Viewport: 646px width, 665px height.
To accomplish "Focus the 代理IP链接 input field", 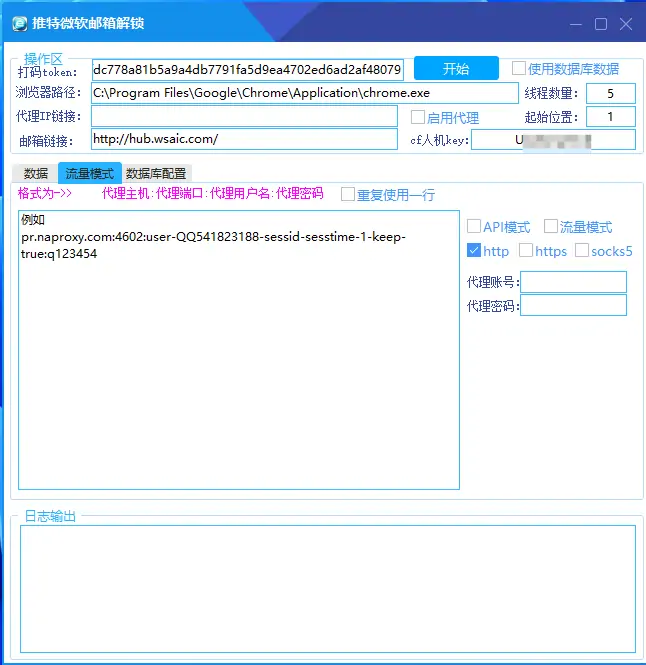I will point(244,116).
